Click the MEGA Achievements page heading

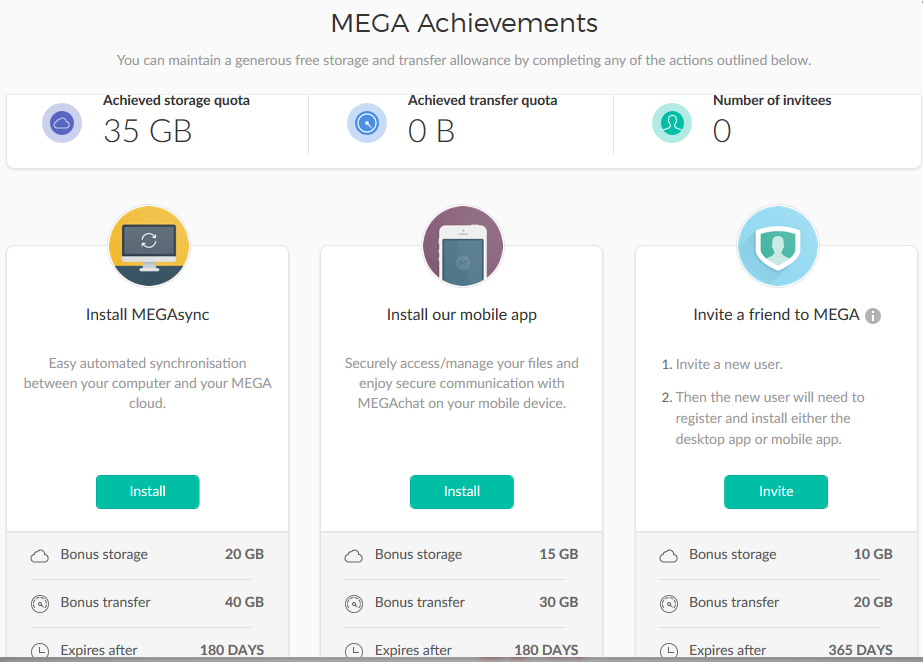click(463, 23)
